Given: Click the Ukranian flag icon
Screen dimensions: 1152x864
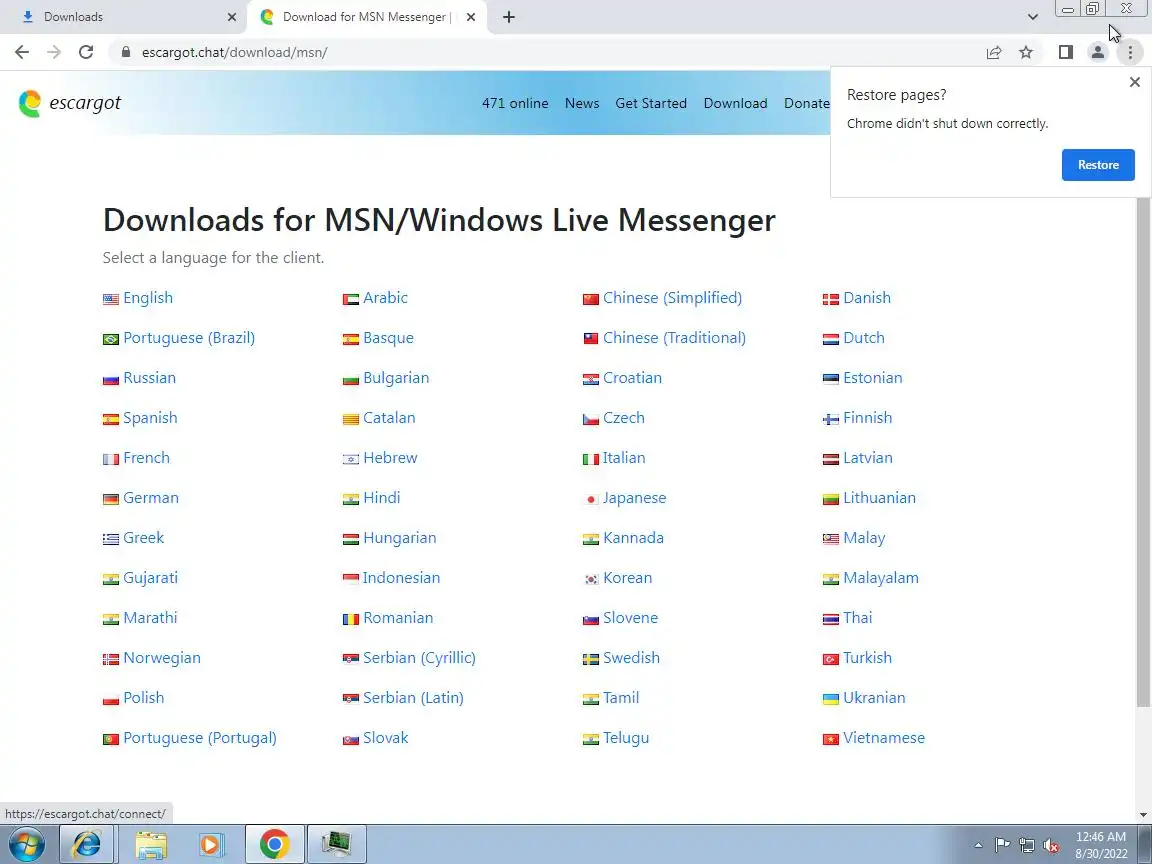Looking at the screenshot, I should click(x=831, y=699).
